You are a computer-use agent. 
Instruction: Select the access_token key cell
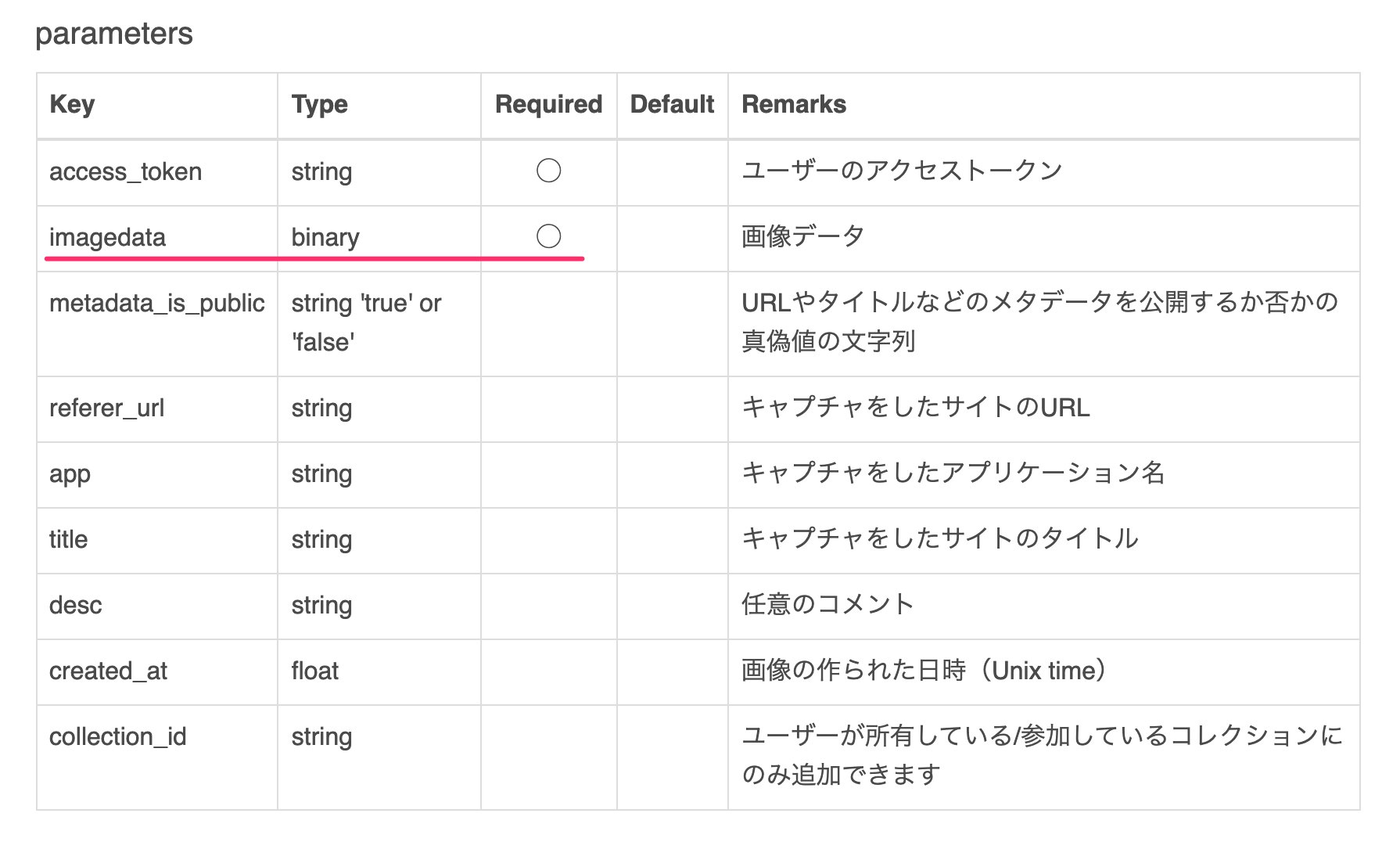click(157, 173)
